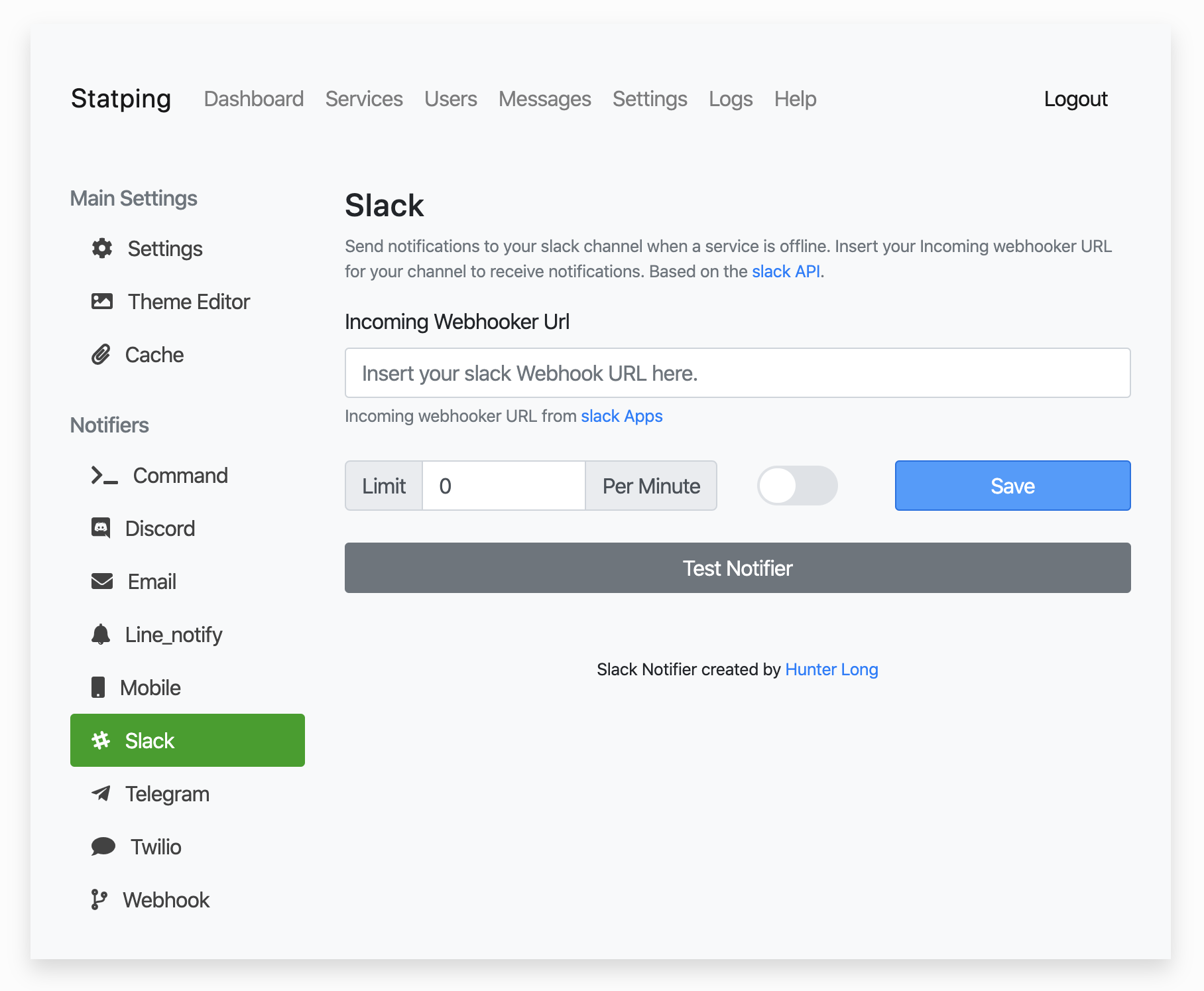Go to the Logs navigation item
The height and width of the screenshot is (991, 1204).
[731, 99]
